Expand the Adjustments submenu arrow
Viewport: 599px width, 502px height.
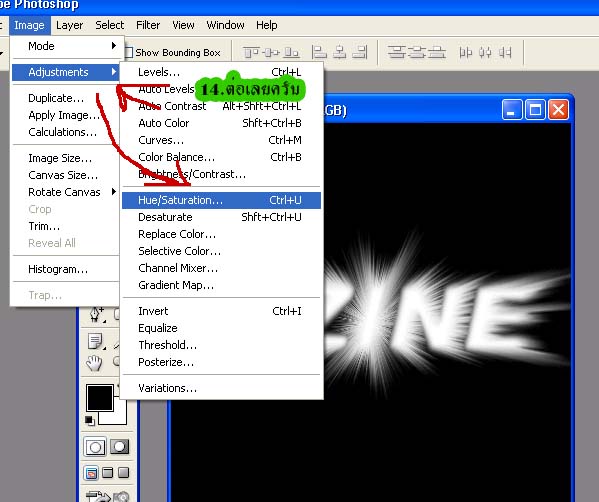pos(113,72)
